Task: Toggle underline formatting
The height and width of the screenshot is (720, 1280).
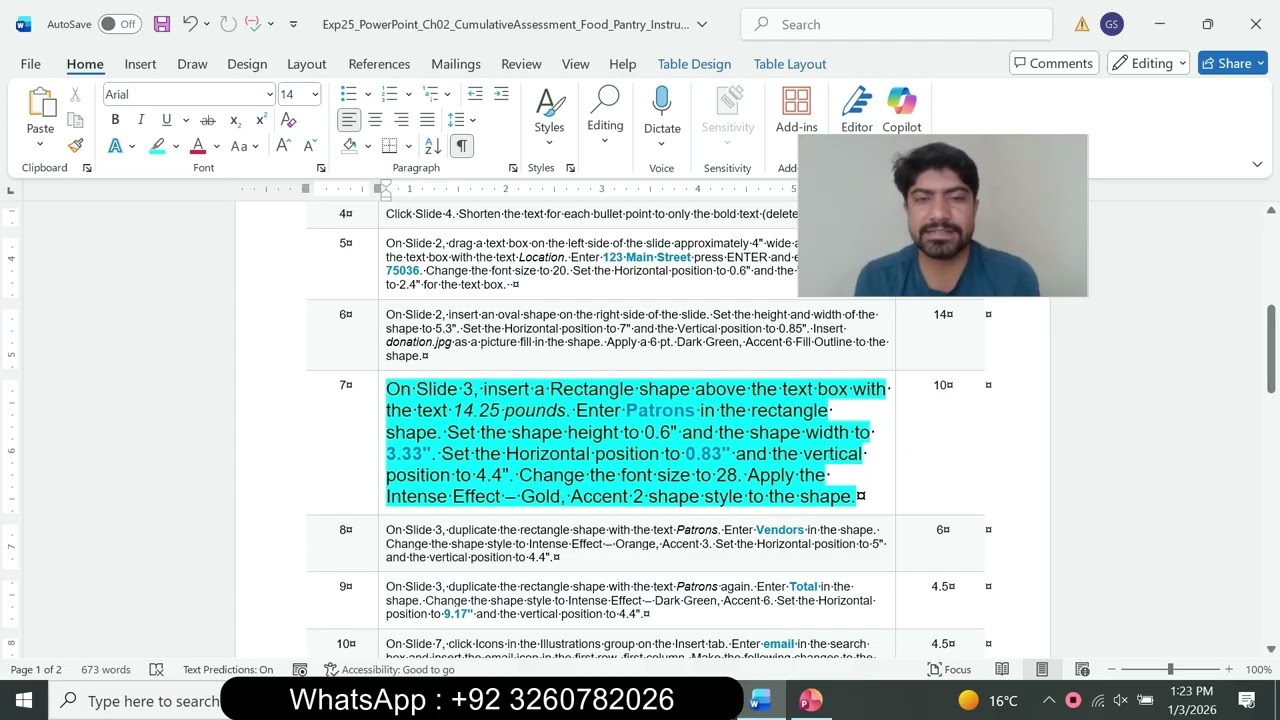Action: click(166, 120)
